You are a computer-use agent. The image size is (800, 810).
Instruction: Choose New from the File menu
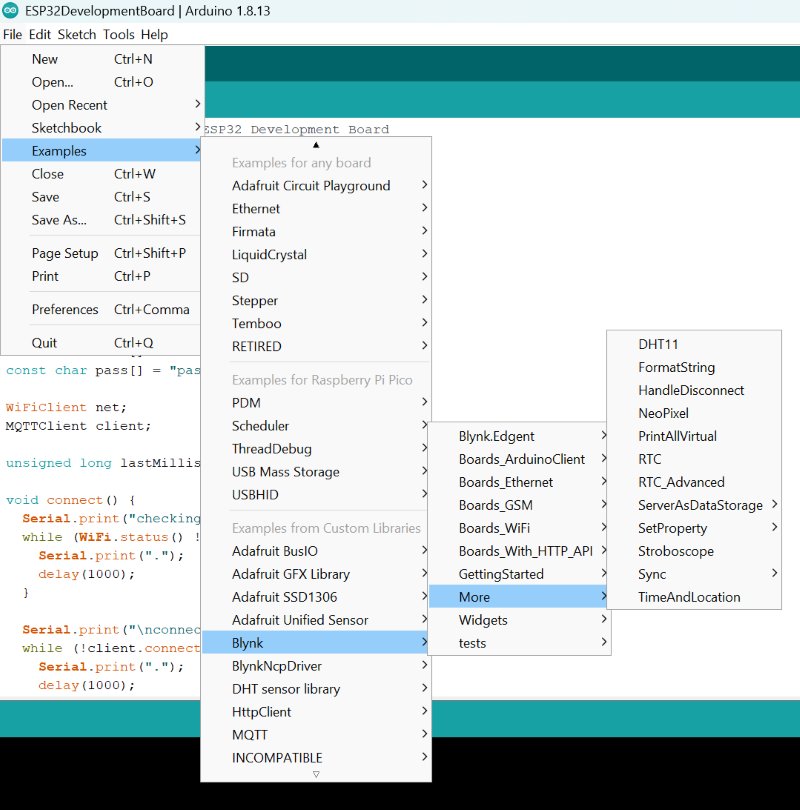[x=102, y=59]
